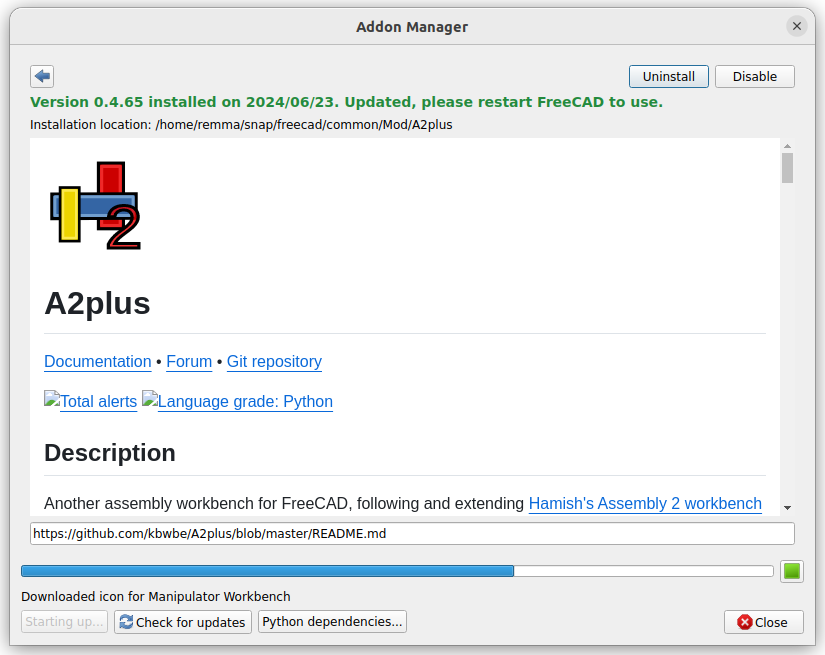Click the red X icon on the Close button
The height and width of the screenshot is (655, 825).
click(x=744, y=622)
